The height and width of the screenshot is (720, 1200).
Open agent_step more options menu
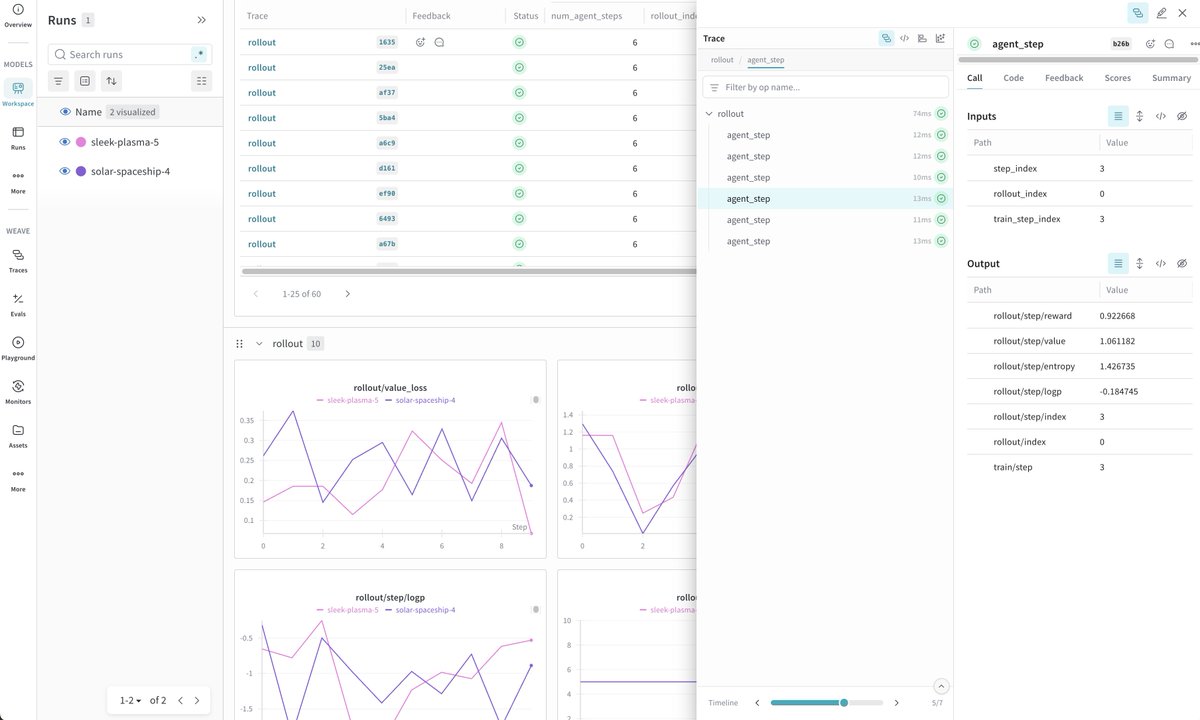(1194, 44)
